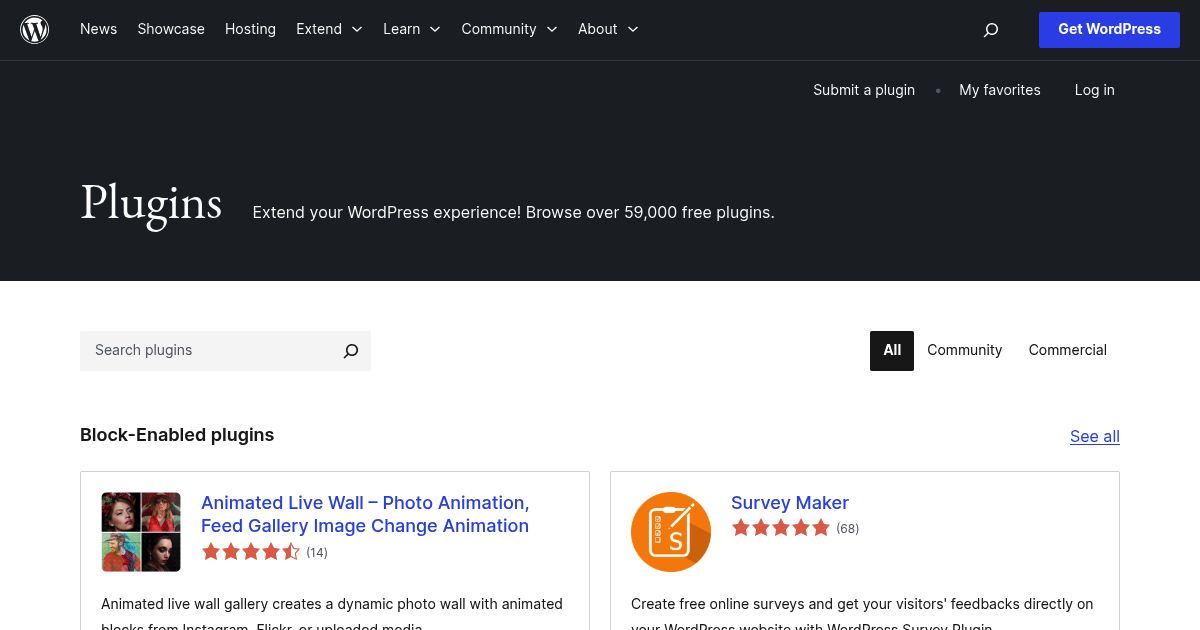See all Block-Enabled plugins
The height and width of the screenshot is (630, 1200).
(1095, 436)
